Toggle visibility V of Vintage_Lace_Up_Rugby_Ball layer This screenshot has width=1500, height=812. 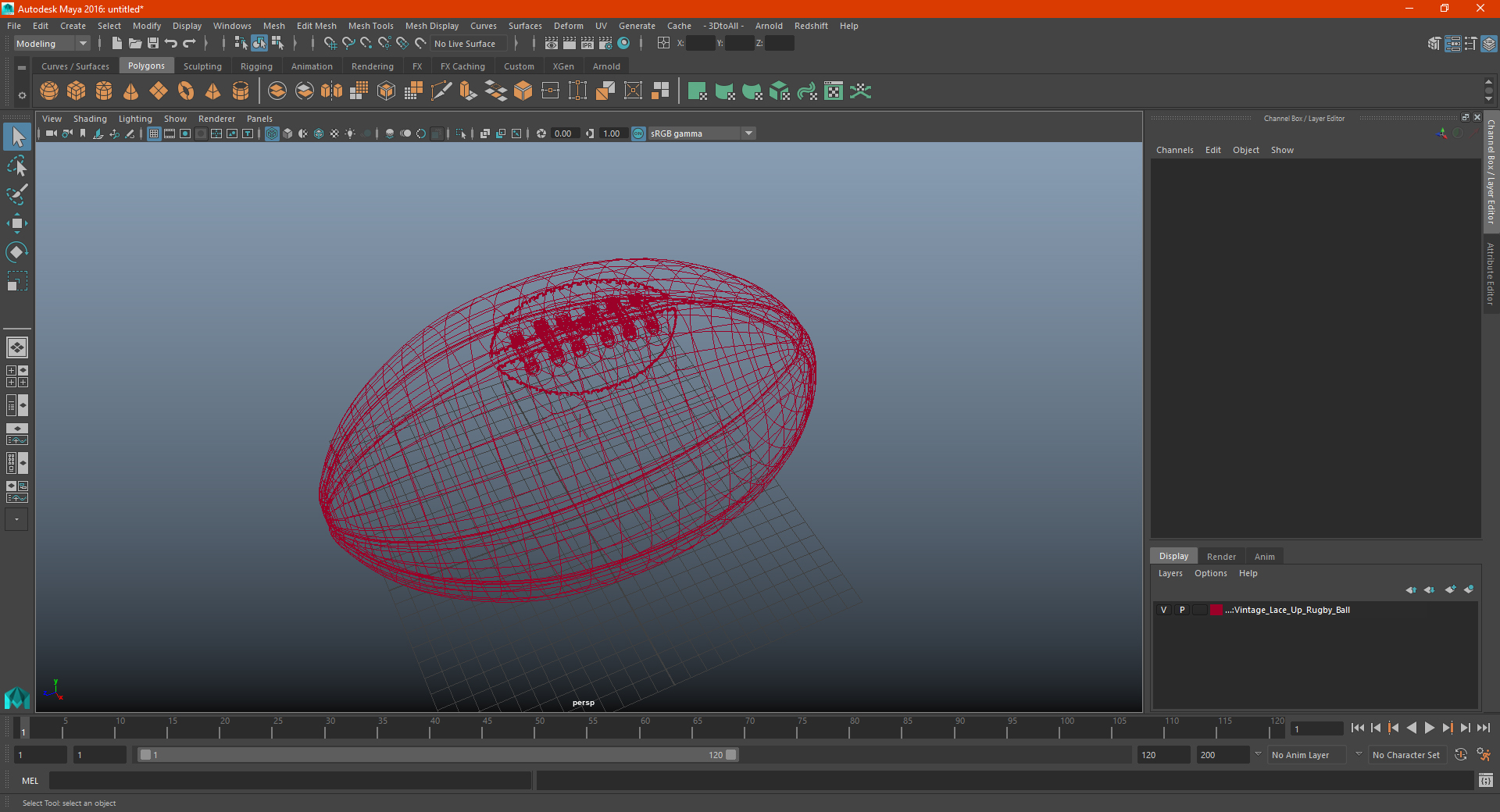pos(1163,610)
